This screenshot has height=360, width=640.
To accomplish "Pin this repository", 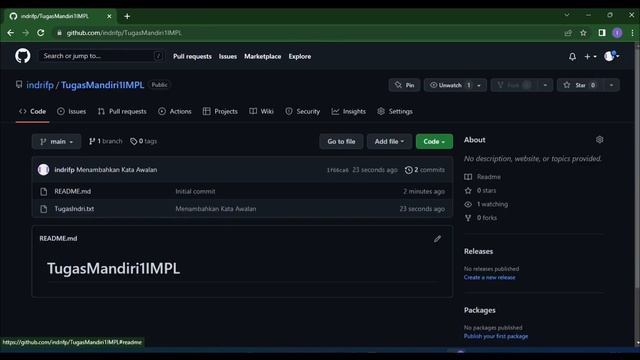I will point(404,85).
